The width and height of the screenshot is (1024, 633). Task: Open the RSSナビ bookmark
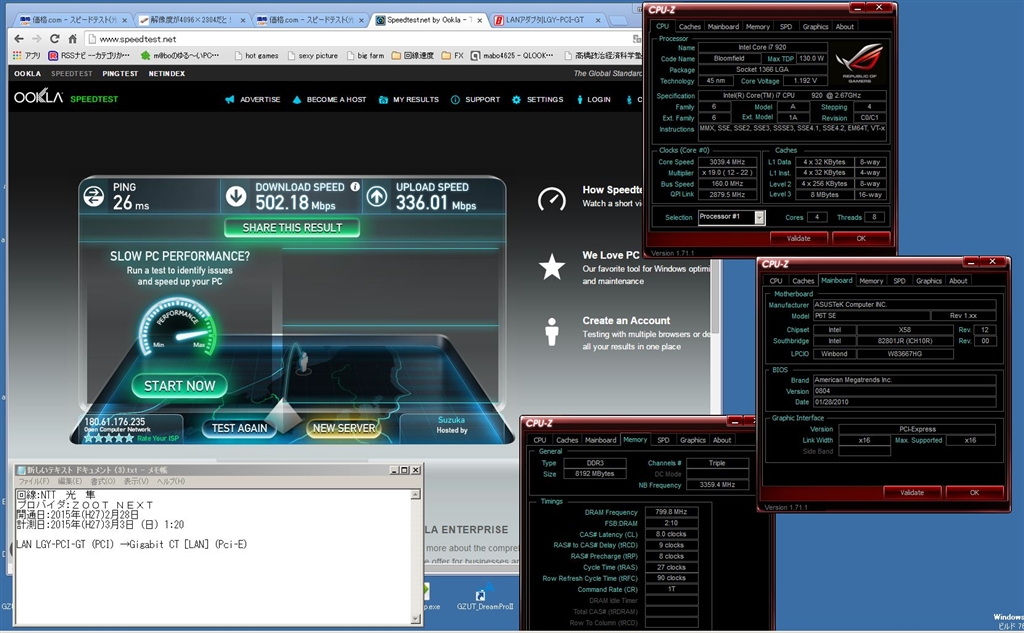pos(89,56)
